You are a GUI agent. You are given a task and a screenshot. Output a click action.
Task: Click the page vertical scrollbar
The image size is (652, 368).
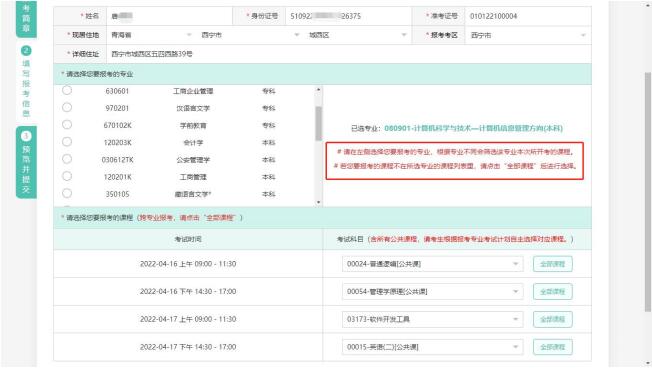pyautogui.click(x=647, y=191)
